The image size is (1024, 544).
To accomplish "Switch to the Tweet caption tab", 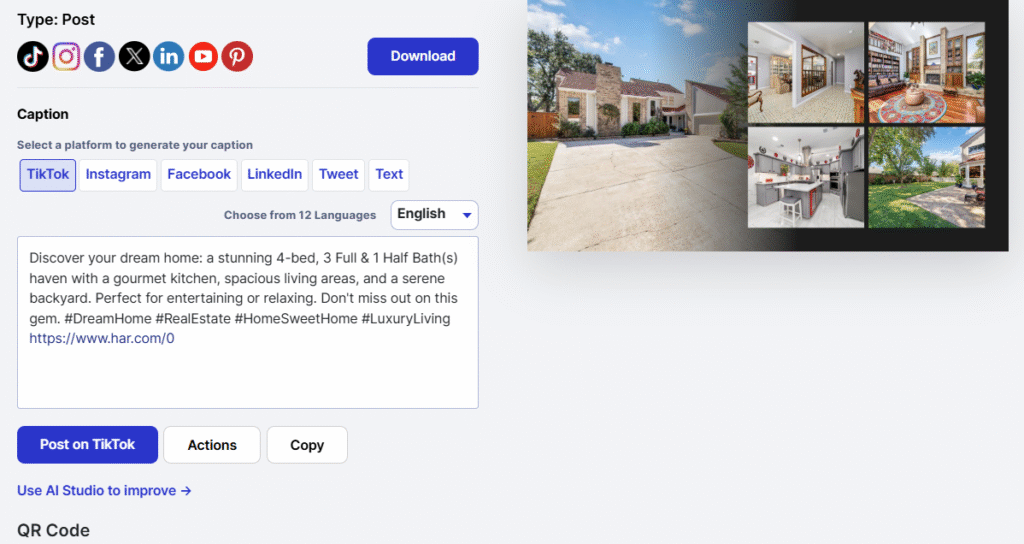I will (x=338, y=175).
